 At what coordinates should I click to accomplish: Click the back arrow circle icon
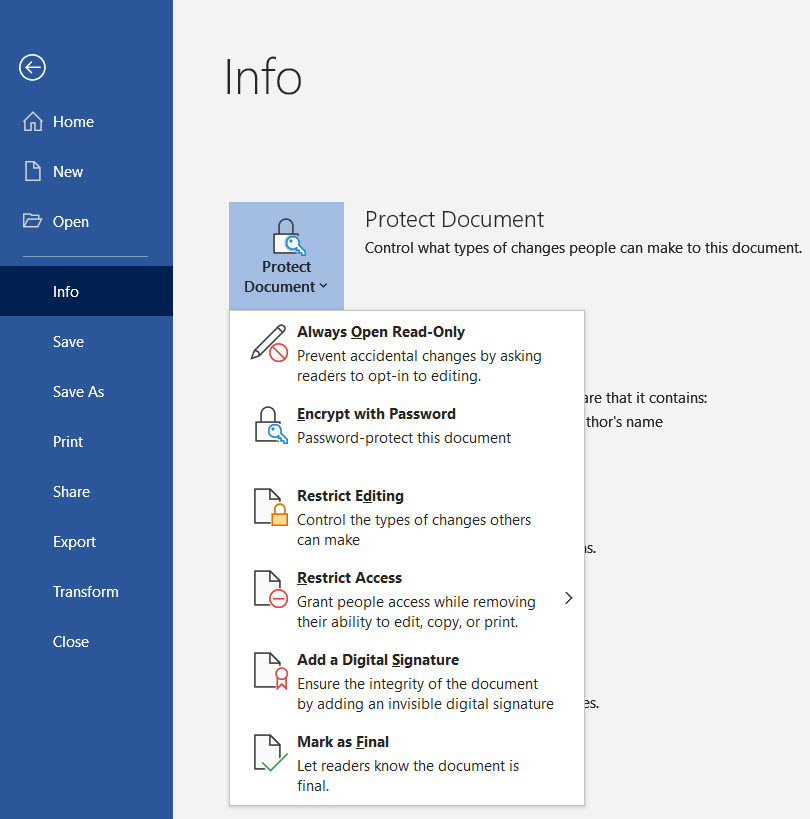[x=32, y=67]
